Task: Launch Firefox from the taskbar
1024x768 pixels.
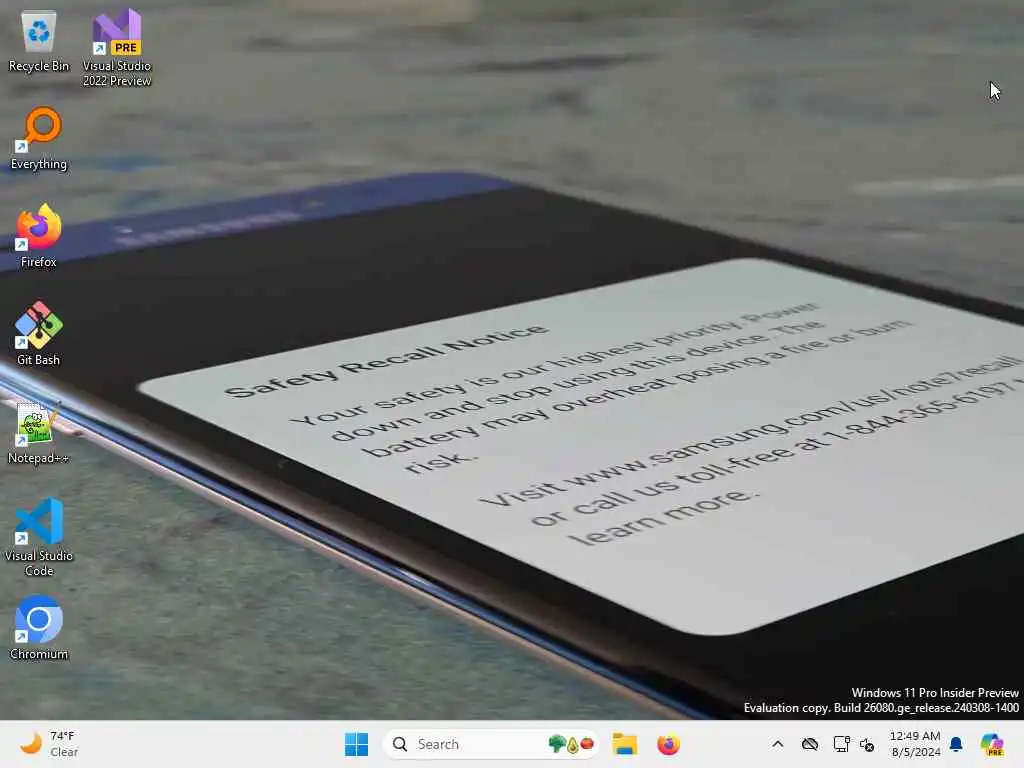Action: (668, 744)
